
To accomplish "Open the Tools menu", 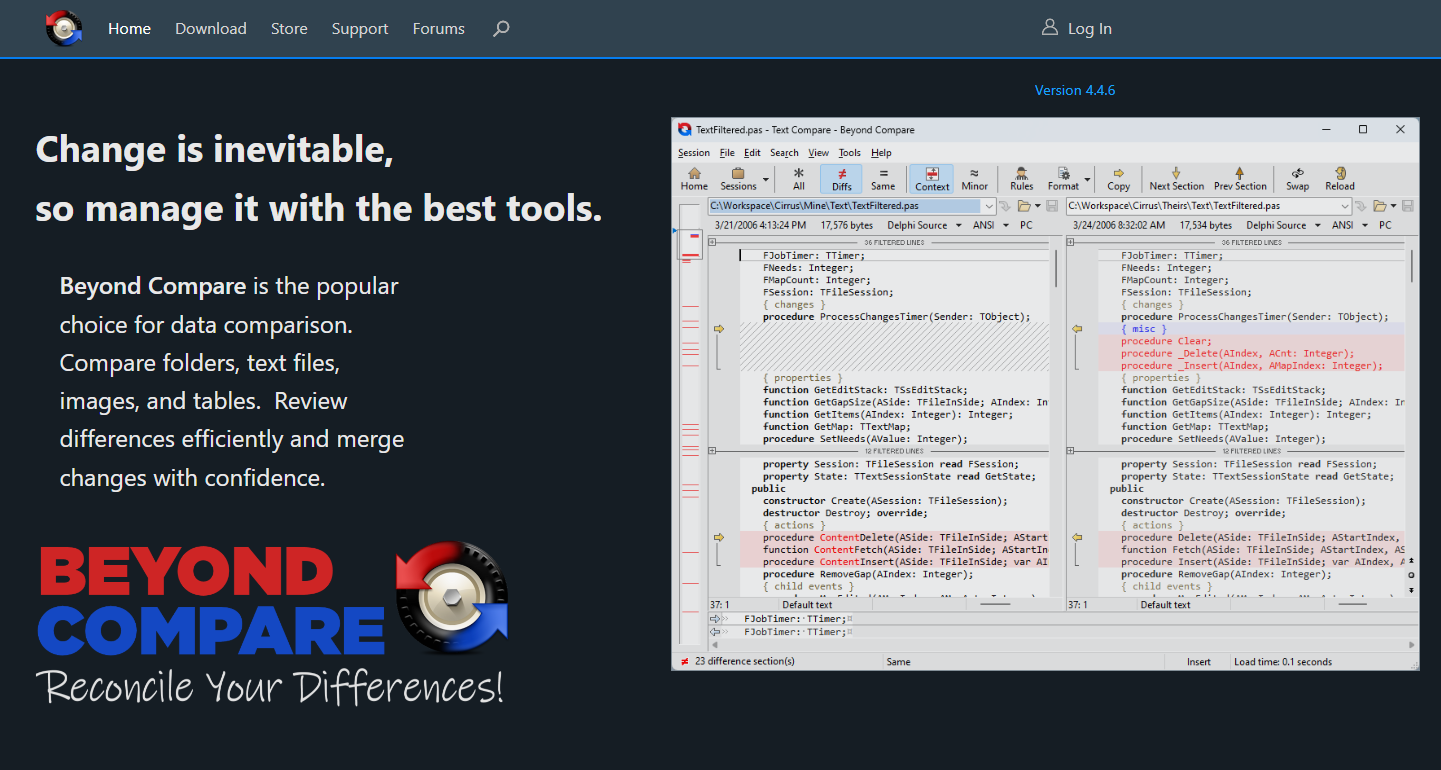I will click(x=849, y=153).
